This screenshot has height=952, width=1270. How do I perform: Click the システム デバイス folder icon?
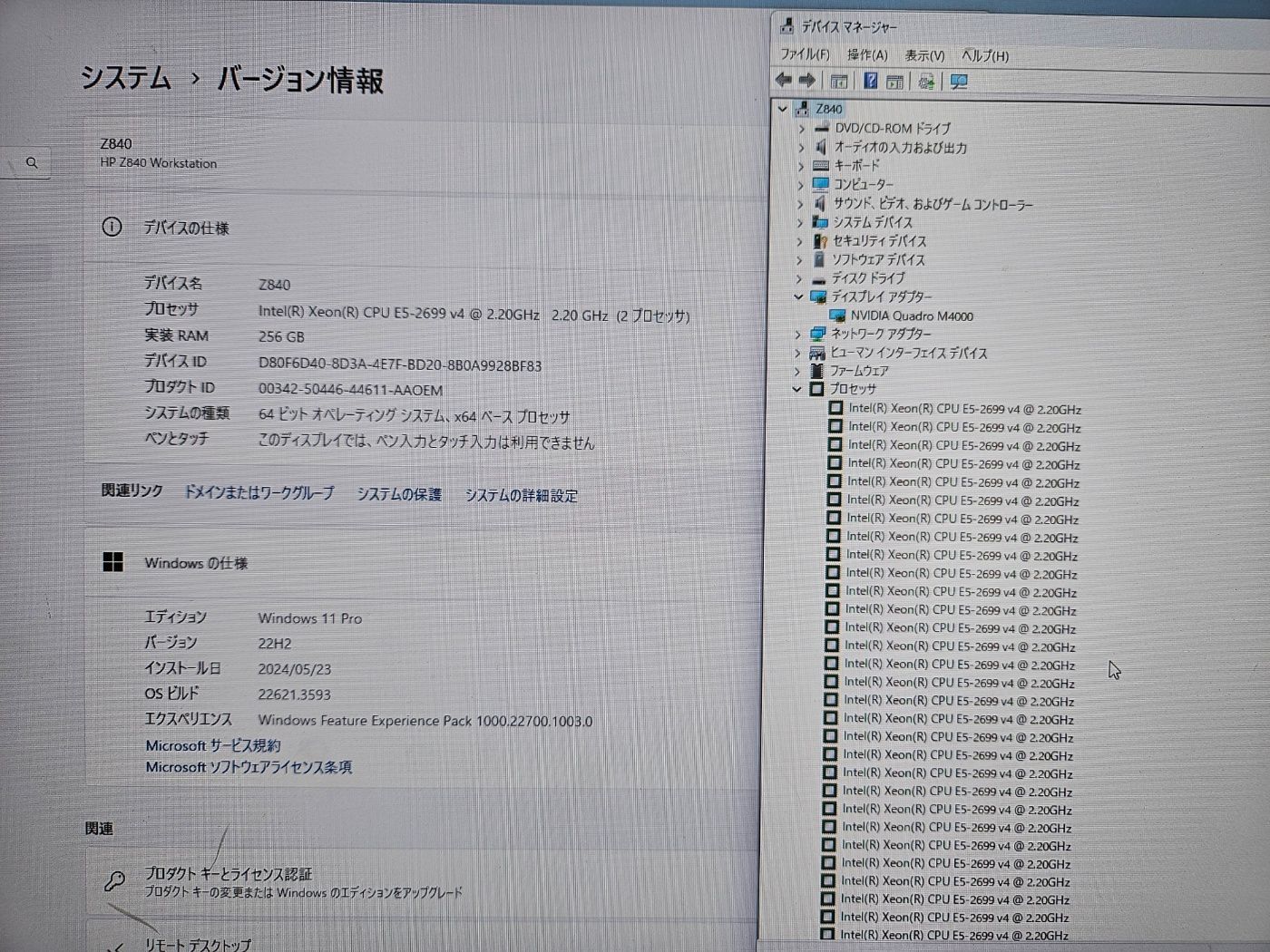pos(820,222)
